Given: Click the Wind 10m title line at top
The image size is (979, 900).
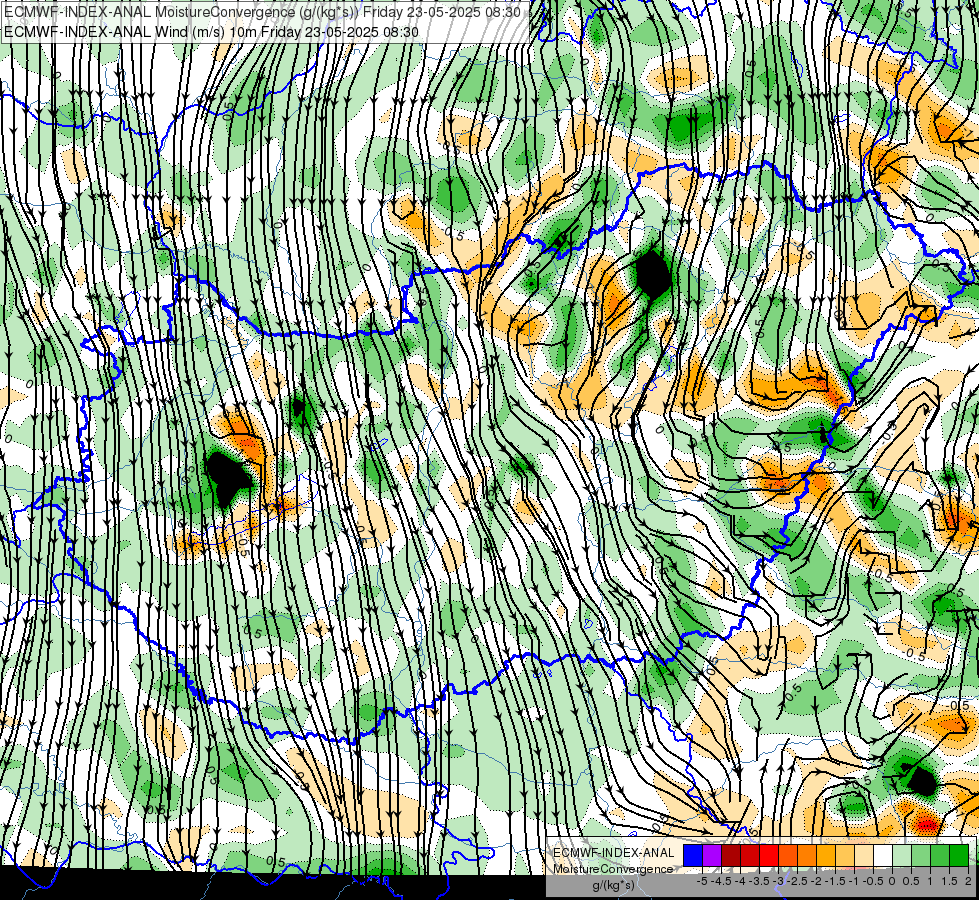Looking at the screenshot, I should coord(211,31).
